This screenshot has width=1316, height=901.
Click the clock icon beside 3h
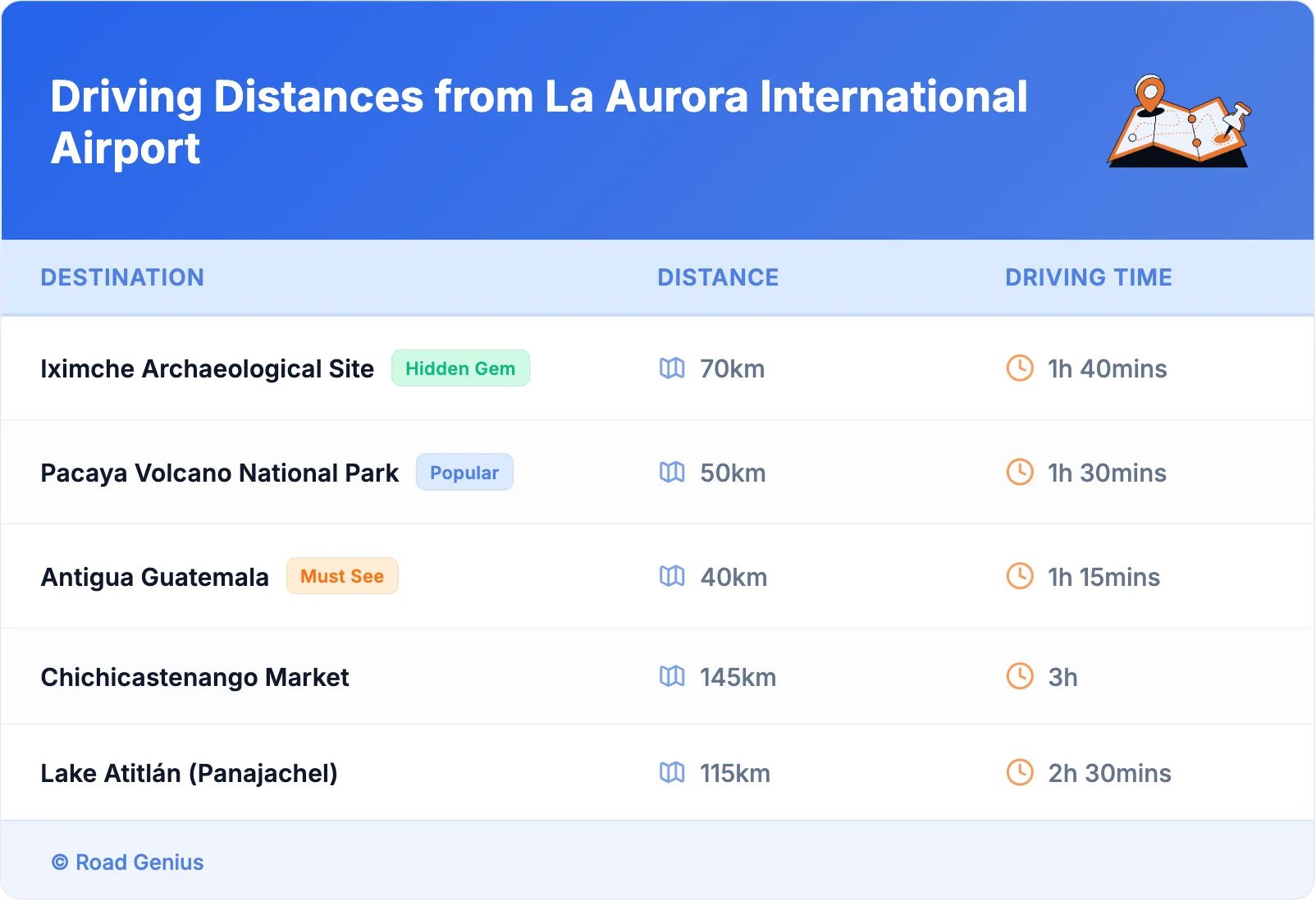point(1020,677)
